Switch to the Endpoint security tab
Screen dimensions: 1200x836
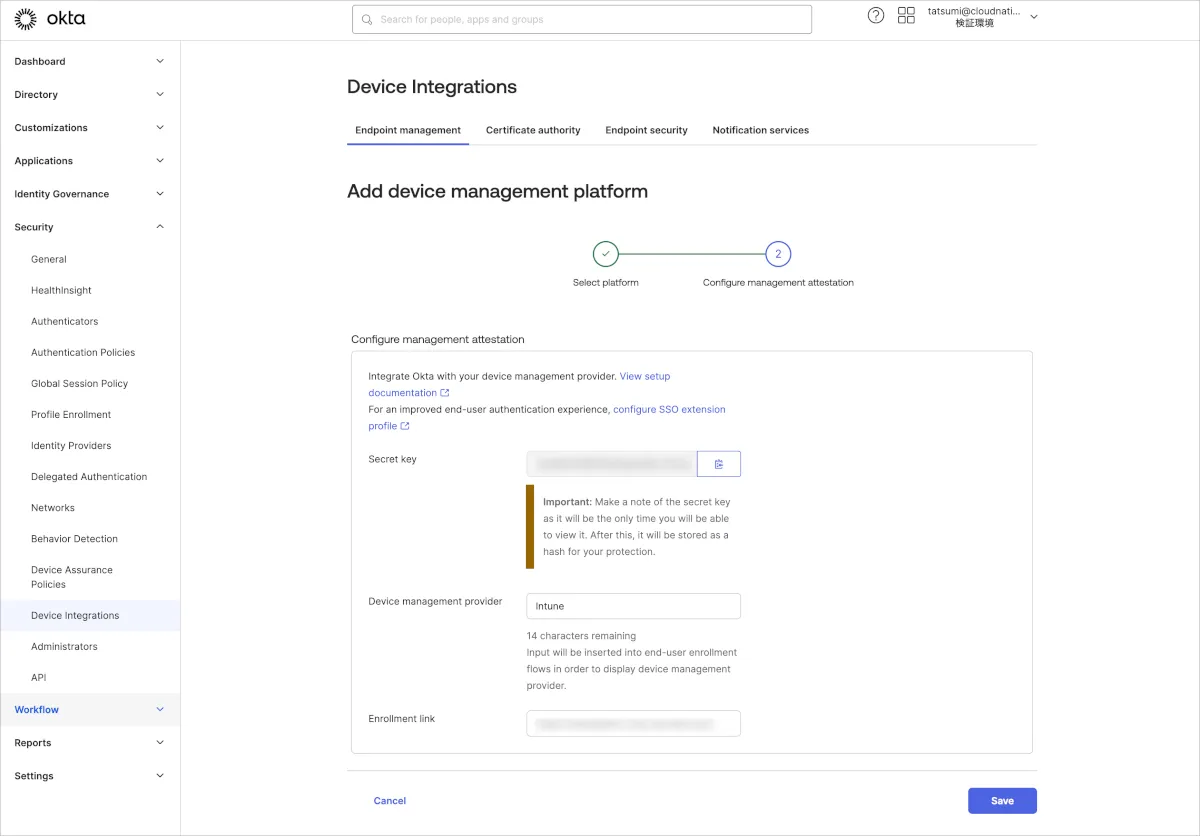pos(646,130)
